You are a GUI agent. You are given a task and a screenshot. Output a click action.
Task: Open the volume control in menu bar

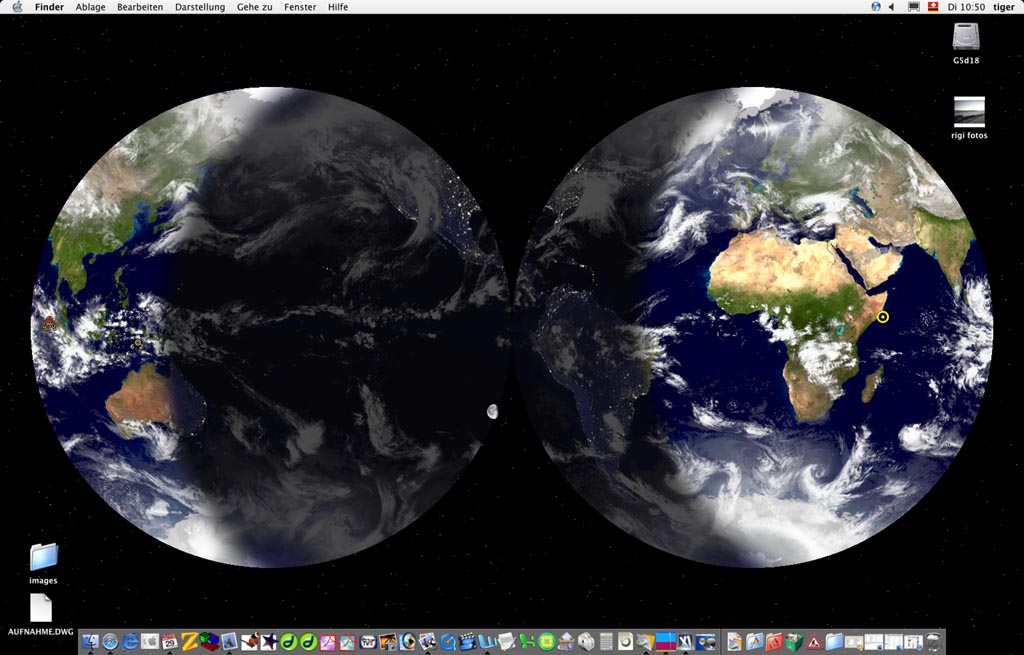tap(892, 7)
